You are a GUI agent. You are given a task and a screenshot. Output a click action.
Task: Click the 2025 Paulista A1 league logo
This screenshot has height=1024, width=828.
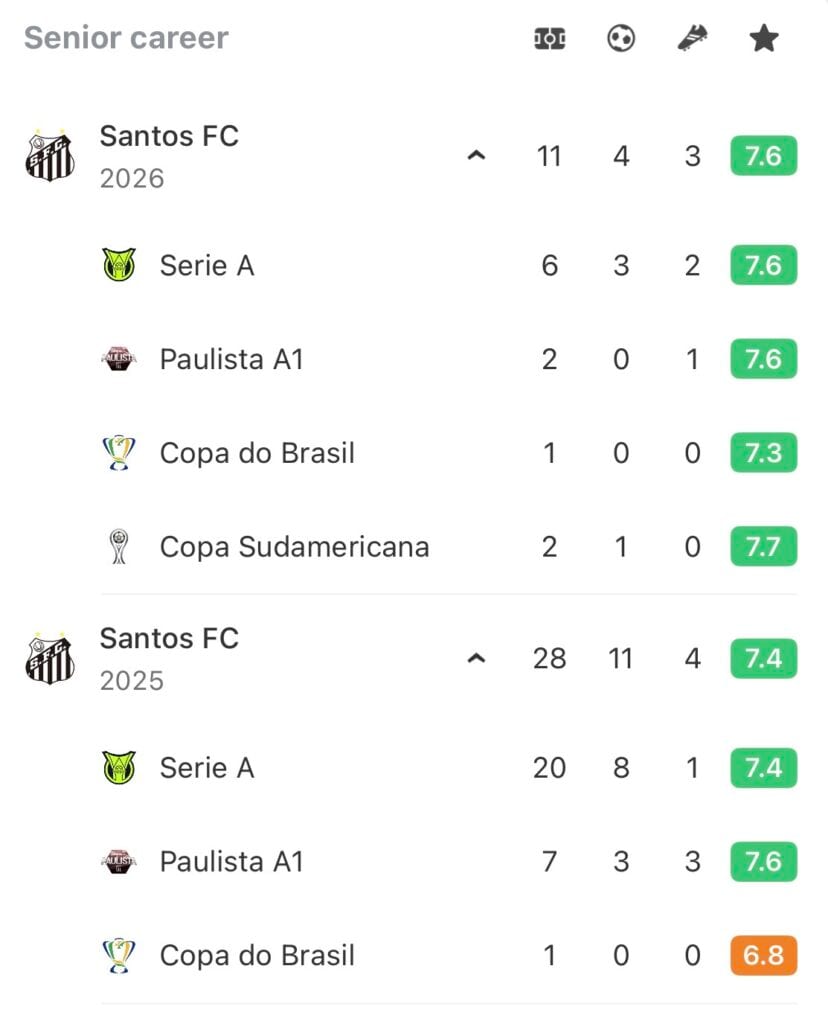coord(119,861)
